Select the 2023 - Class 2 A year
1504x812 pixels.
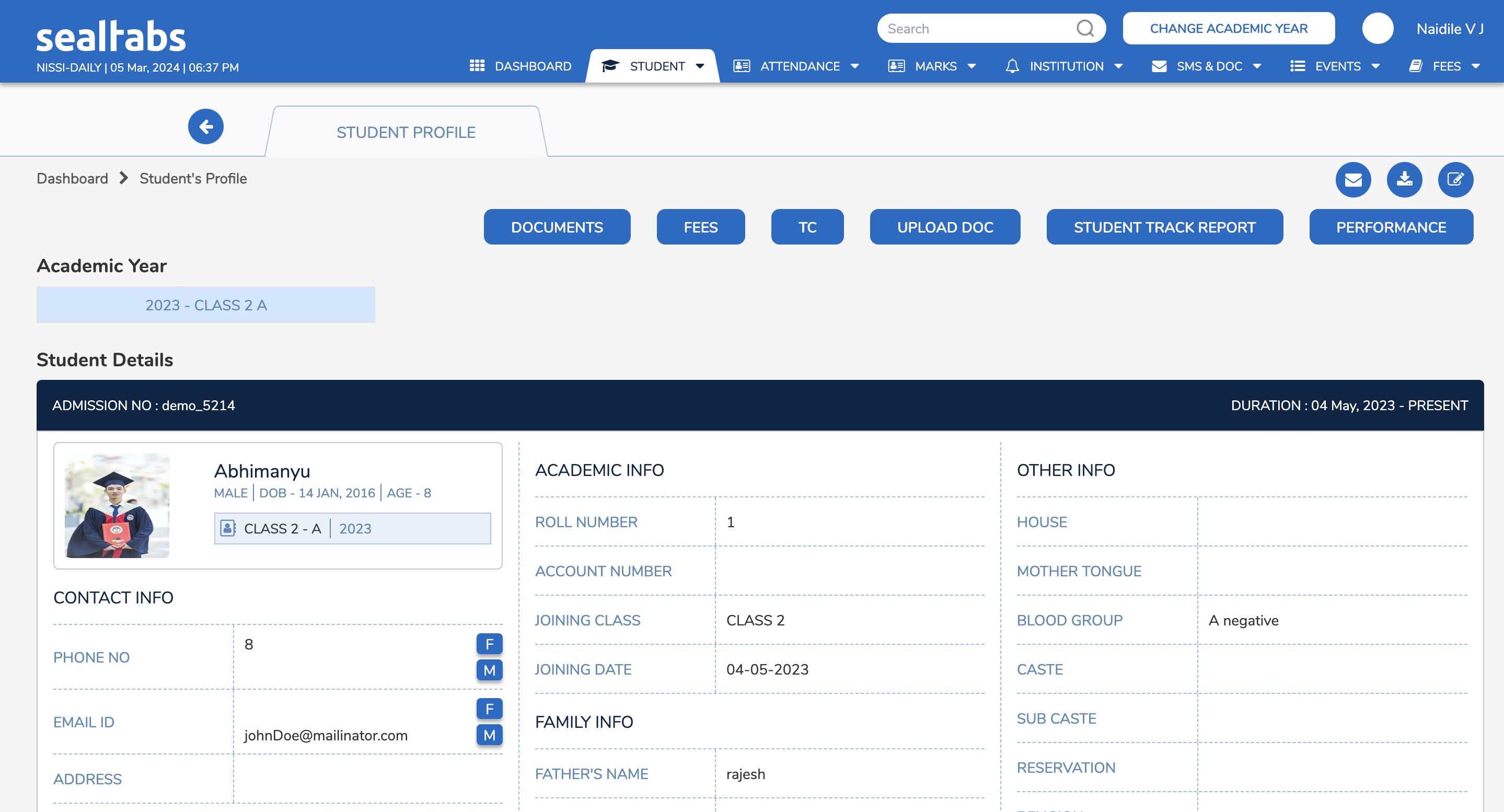[x=205, y=305]
